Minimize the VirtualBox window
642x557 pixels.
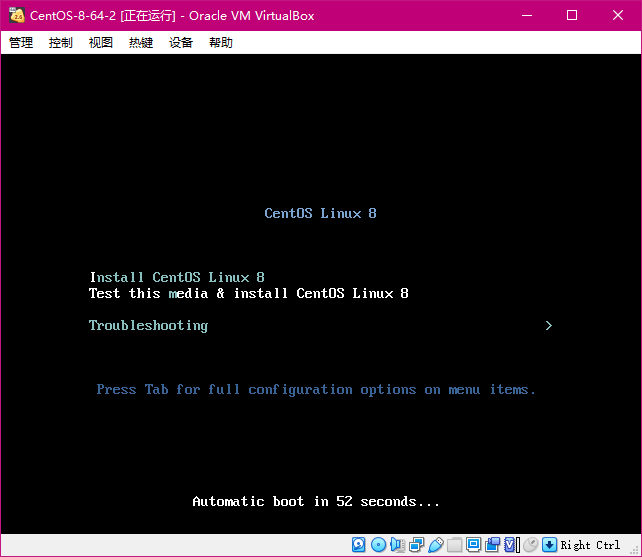click(527, 16)
